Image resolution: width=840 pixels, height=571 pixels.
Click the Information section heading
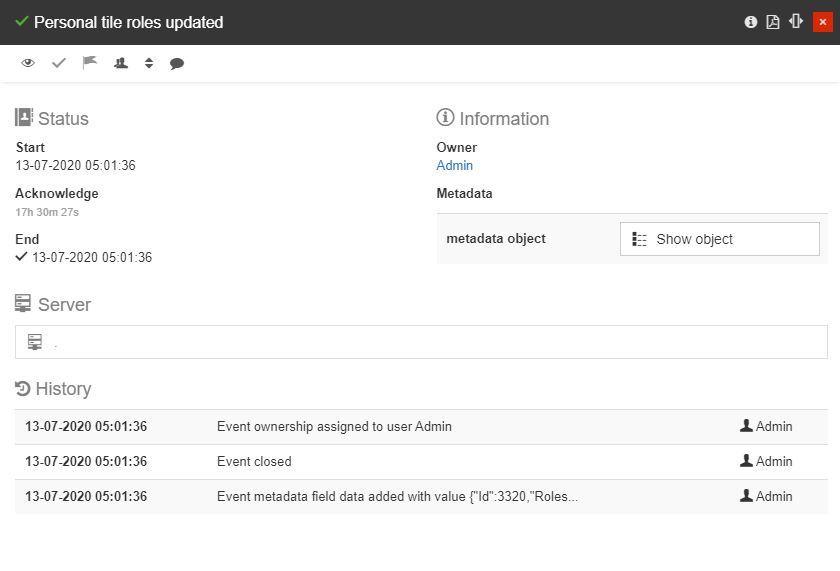click(x=493, y=118)
